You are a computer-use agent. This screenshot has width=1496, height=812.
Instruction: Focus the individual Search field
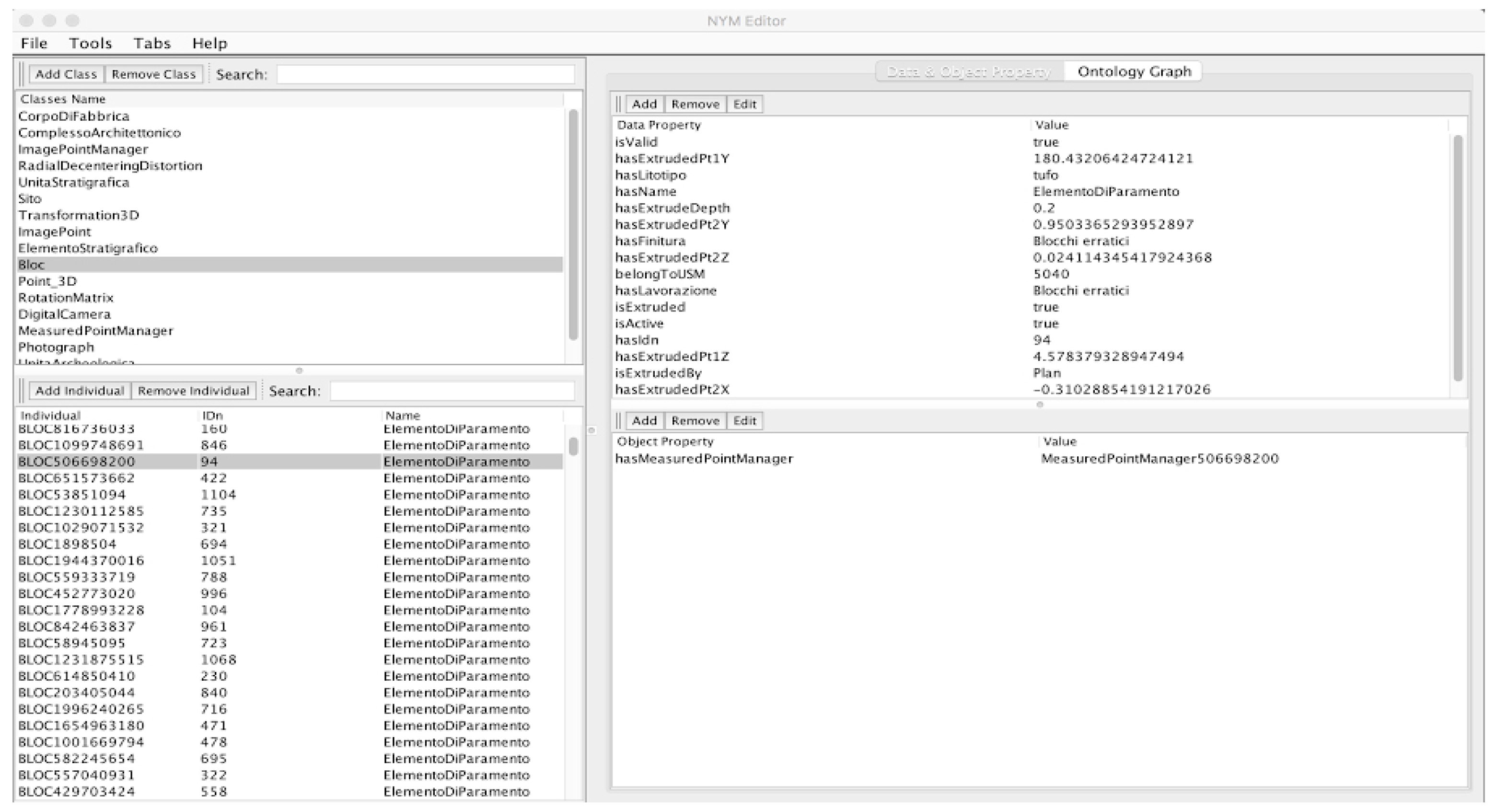pyautogui.click(x=452, y=391)
